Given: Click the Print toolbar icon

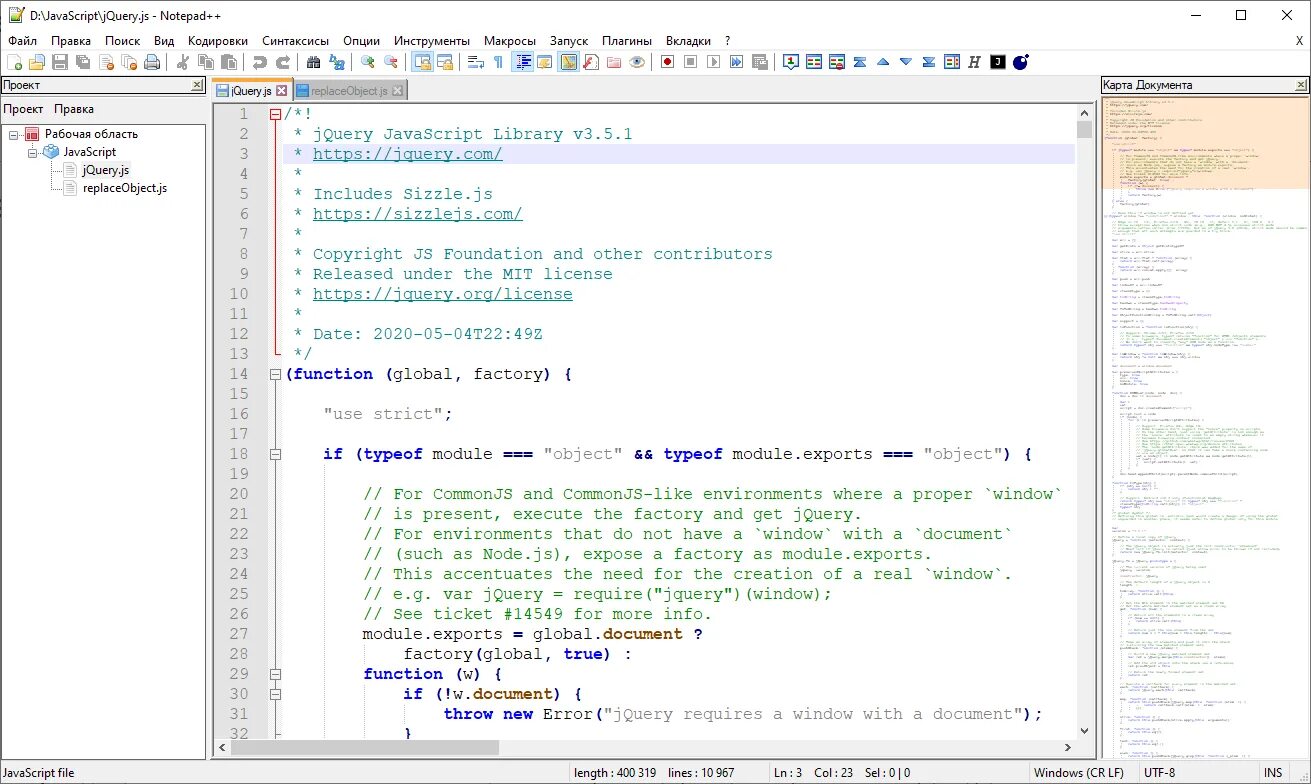Looking at the screenshot, I should point(152,62).
